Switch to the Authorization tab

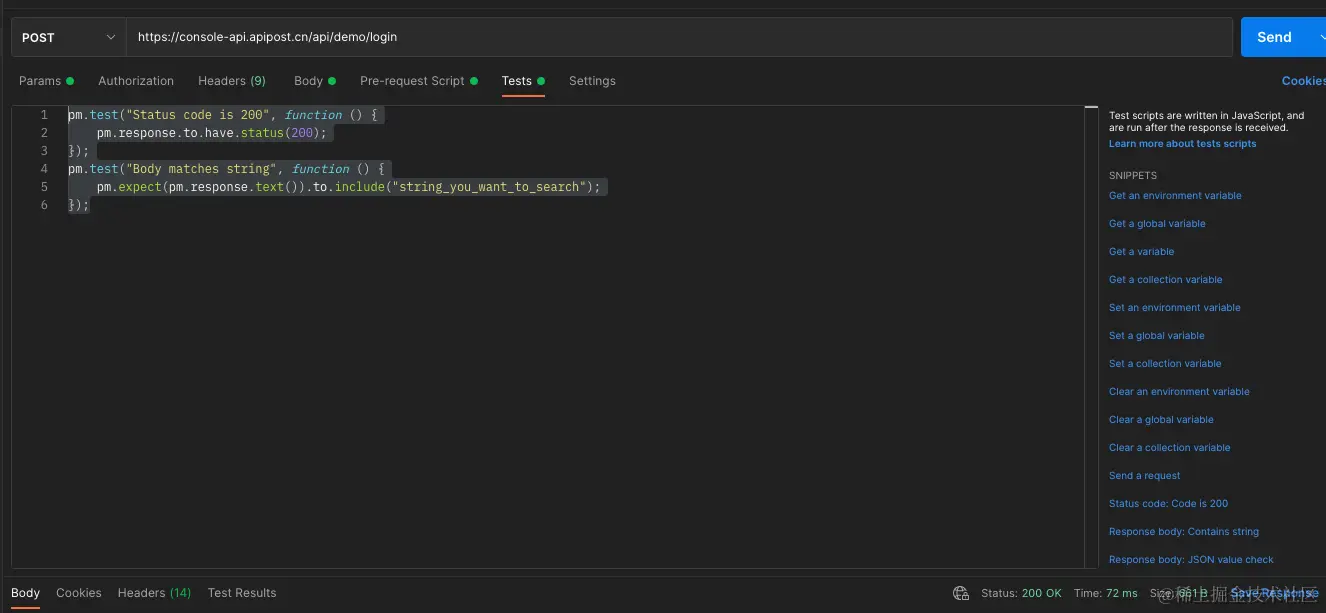tap(136, 81)
